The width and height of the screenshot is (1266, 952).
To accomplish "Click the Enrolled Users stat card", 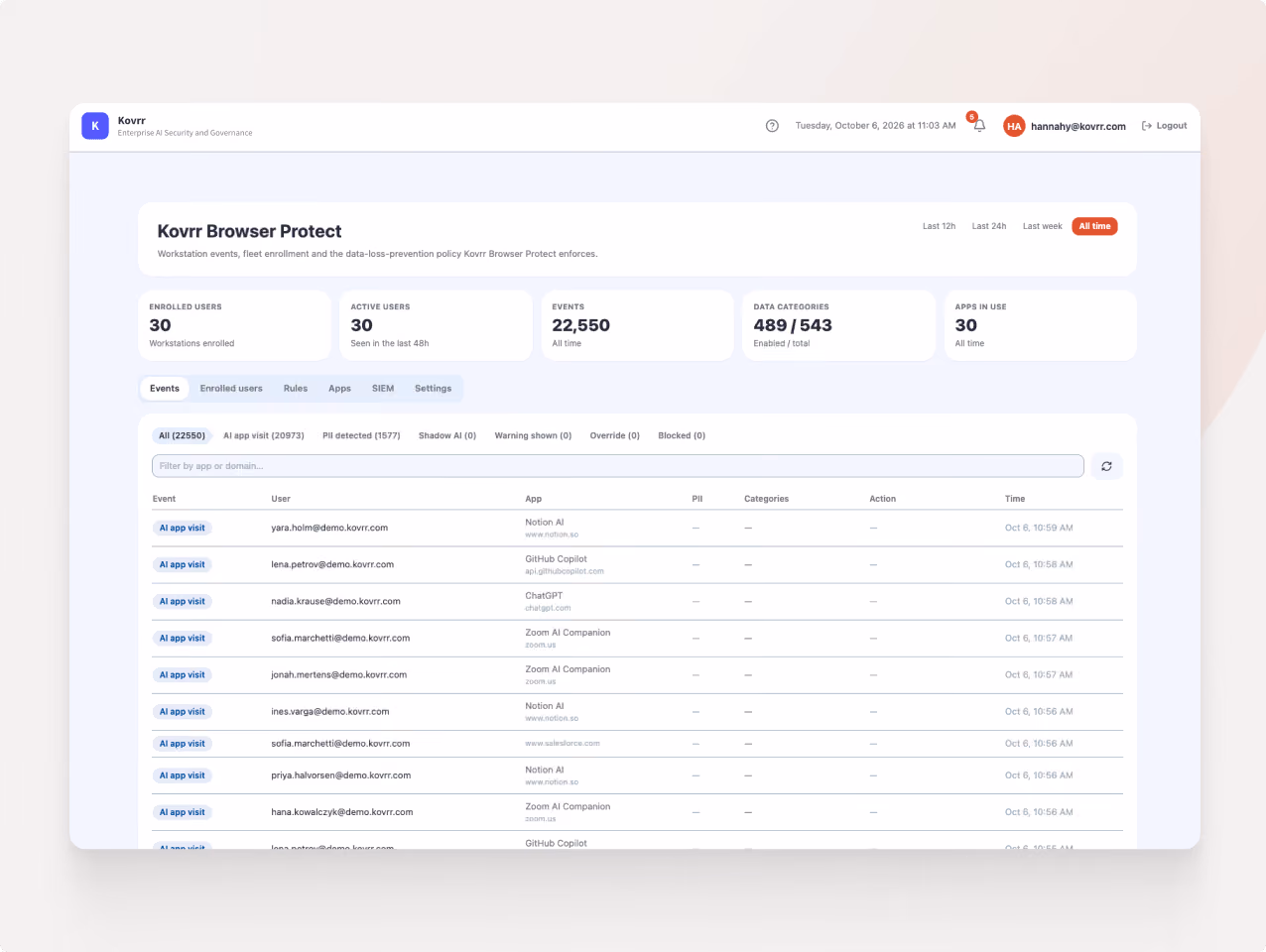I will coord(235,325).
